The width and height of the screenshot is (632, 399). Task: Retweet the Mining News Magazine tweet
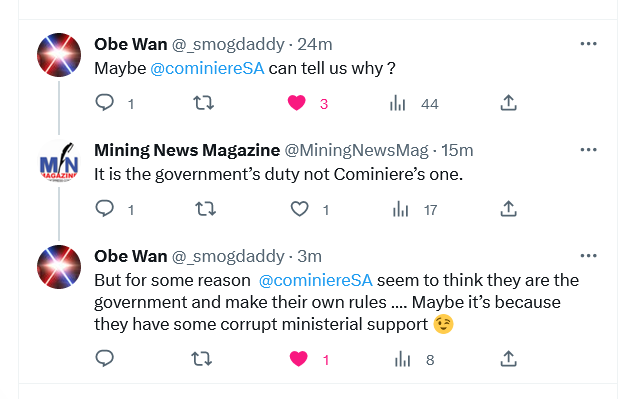point(206,209)
